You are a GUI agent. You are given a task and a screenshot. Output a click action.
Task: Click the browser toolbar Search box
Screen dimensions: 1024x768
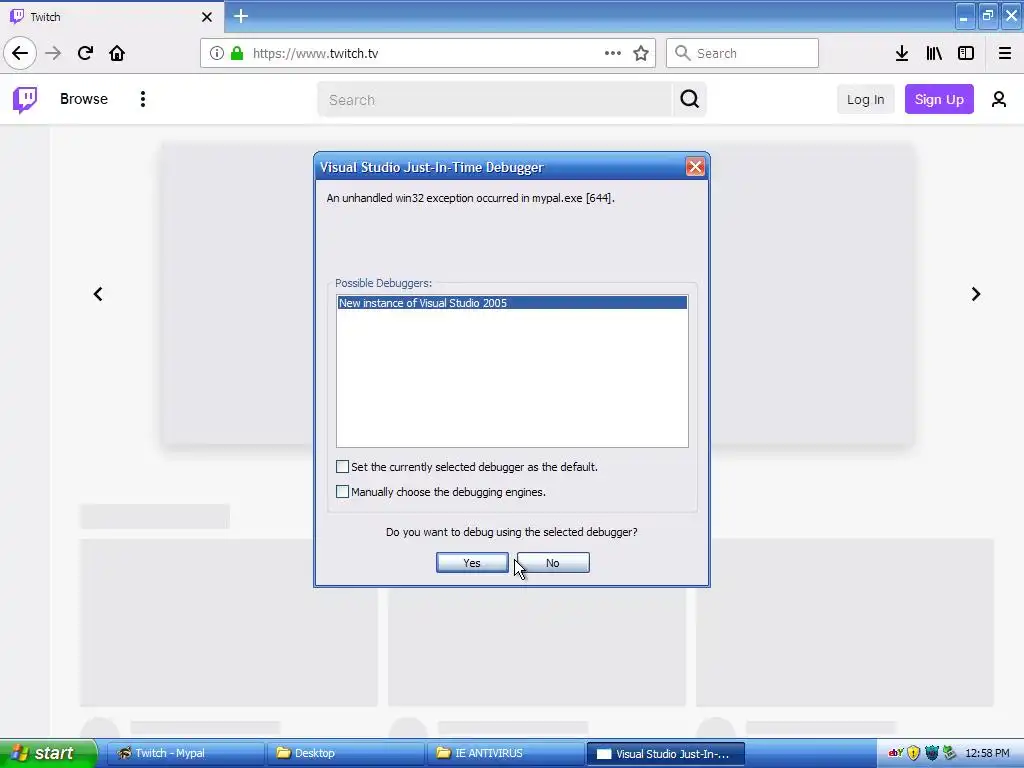(x=742, y=53)
